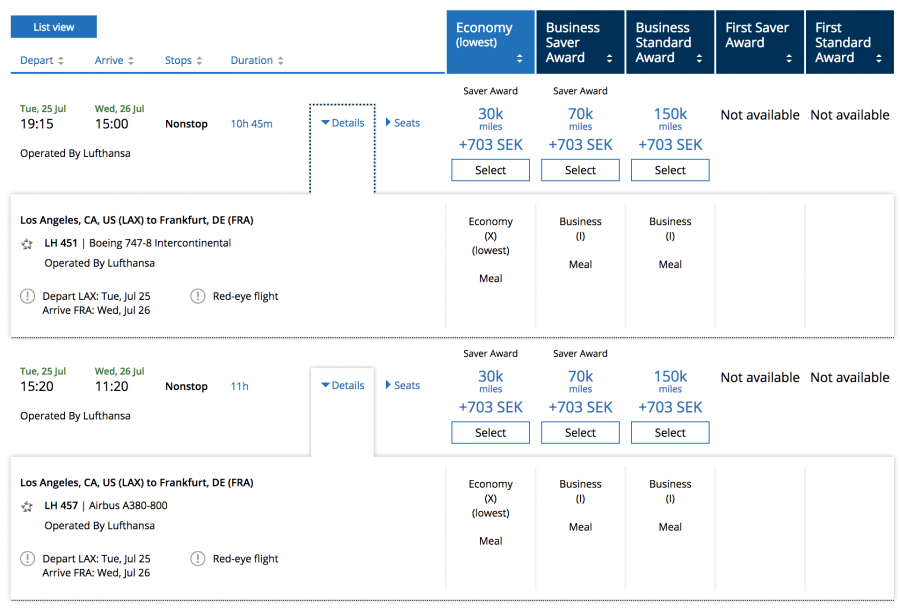This screenshot has width=900, height=611.
Task: Click the info icon next to Depart LAX for LH 457
Action: [x=27, y=559]
